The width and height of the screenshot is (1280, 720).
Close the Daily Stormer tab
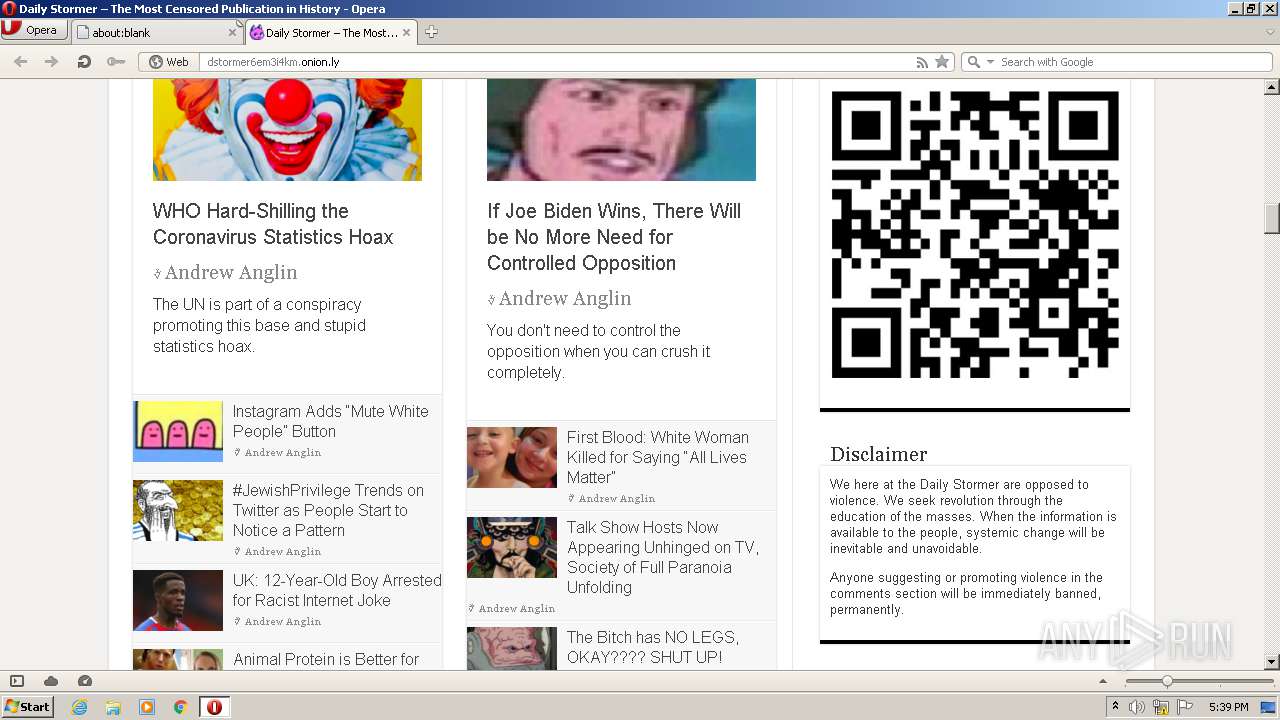click(x=407, y=32)
